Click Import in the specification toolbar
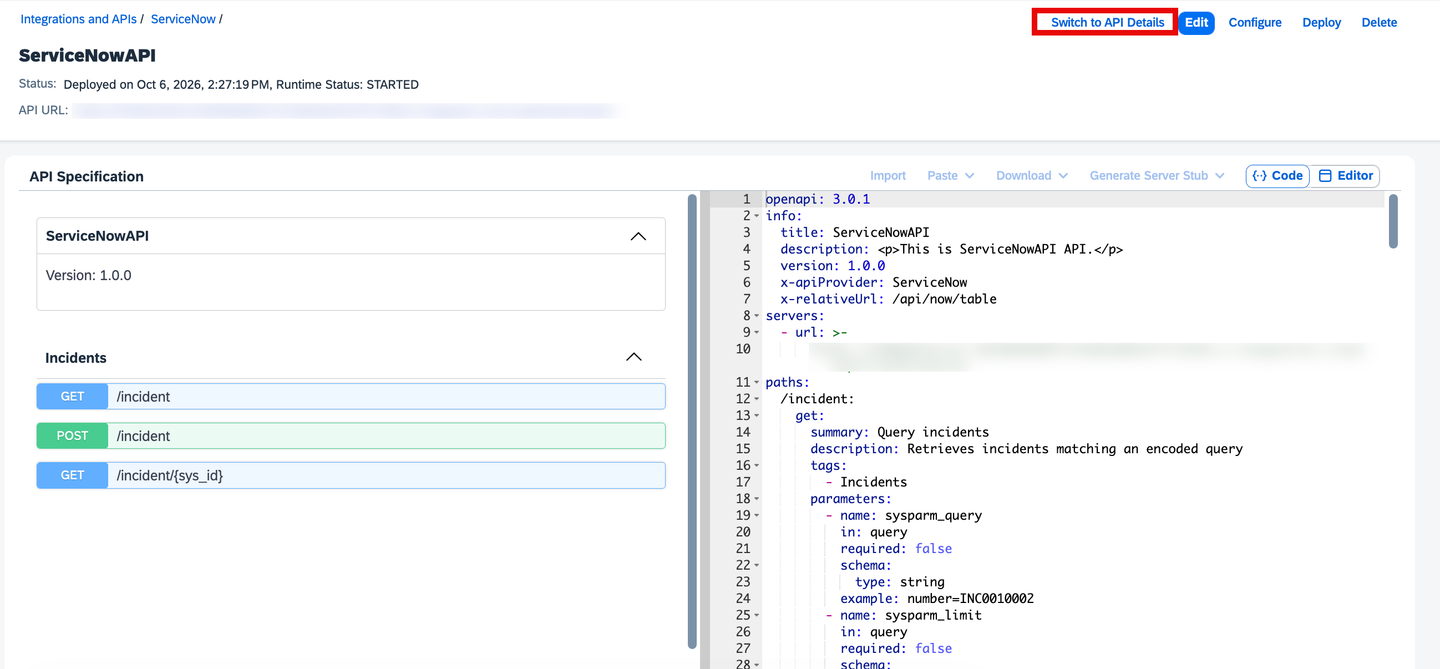 tap(888, 176)
